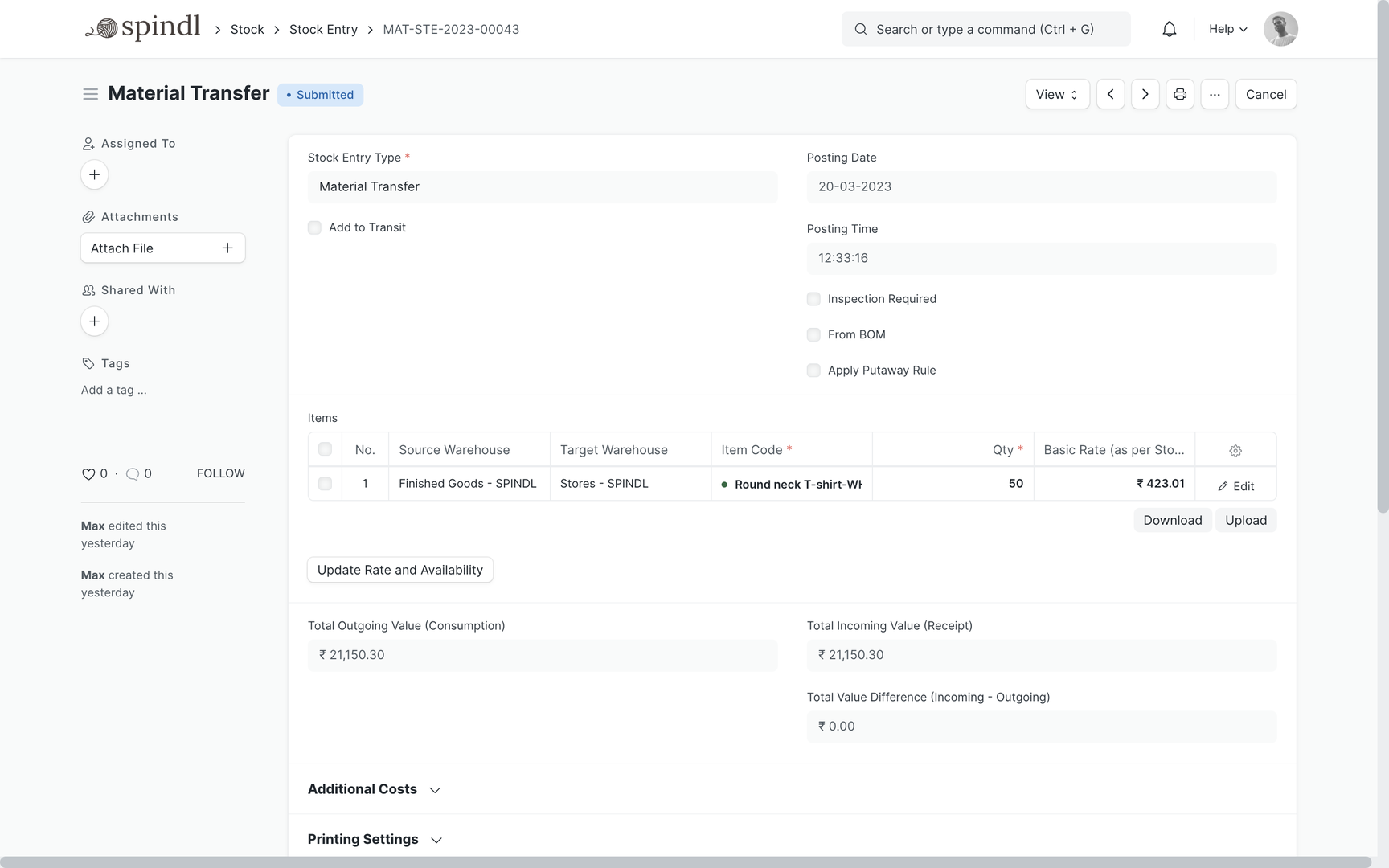This screenshot has height=868, width=1389.
Task: Navigate to Stock Entry breadcrumb
Action: (323, 30)
